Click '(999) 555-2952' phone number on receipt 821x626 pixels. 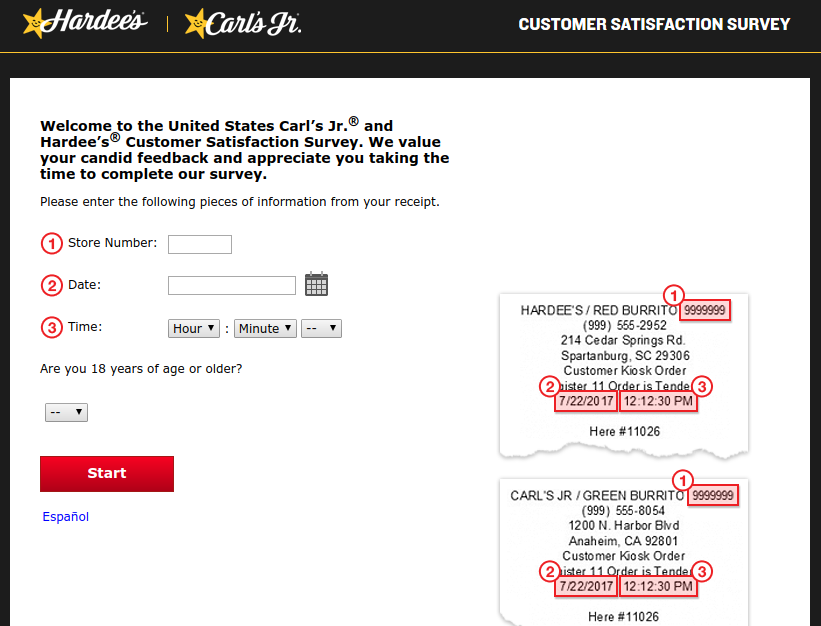pyautogui.click(x=624, y=325)
